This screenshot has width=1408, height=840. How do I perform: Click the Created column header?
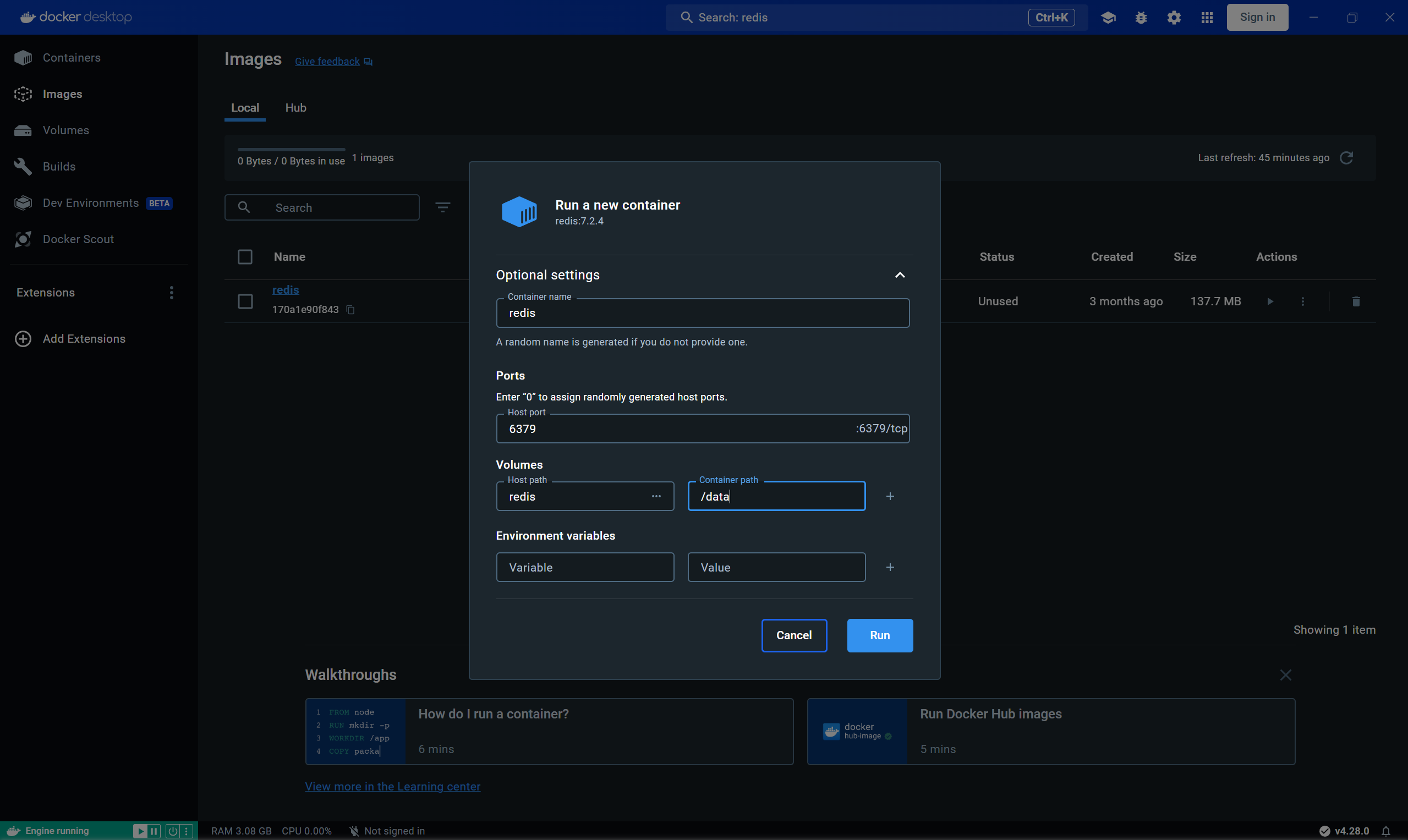(x=1112, y=257)
